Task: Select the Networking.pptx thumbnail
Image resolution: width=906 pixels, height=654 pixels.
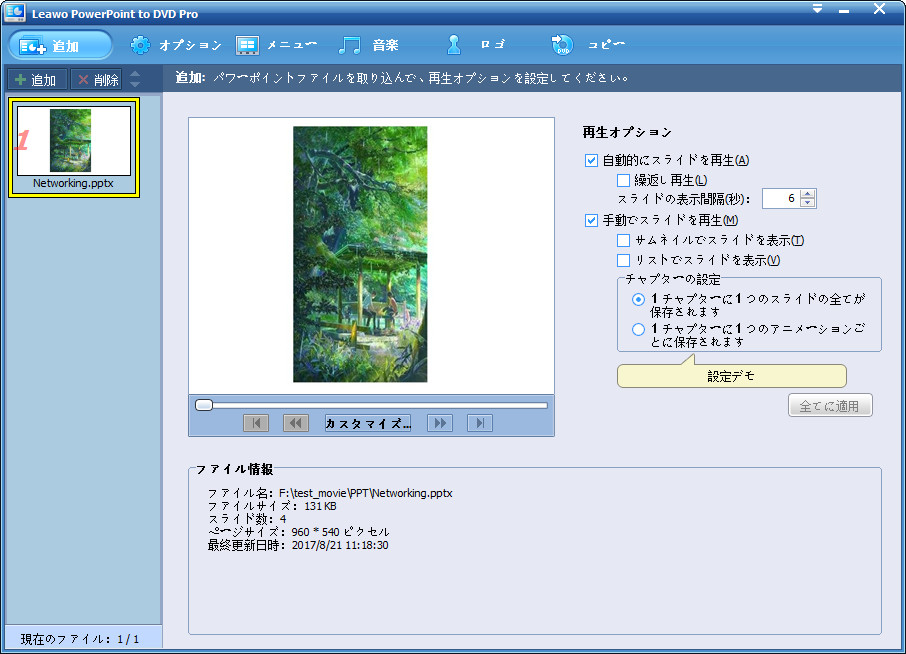Action: pyautogui.click(x=74, y=147)
